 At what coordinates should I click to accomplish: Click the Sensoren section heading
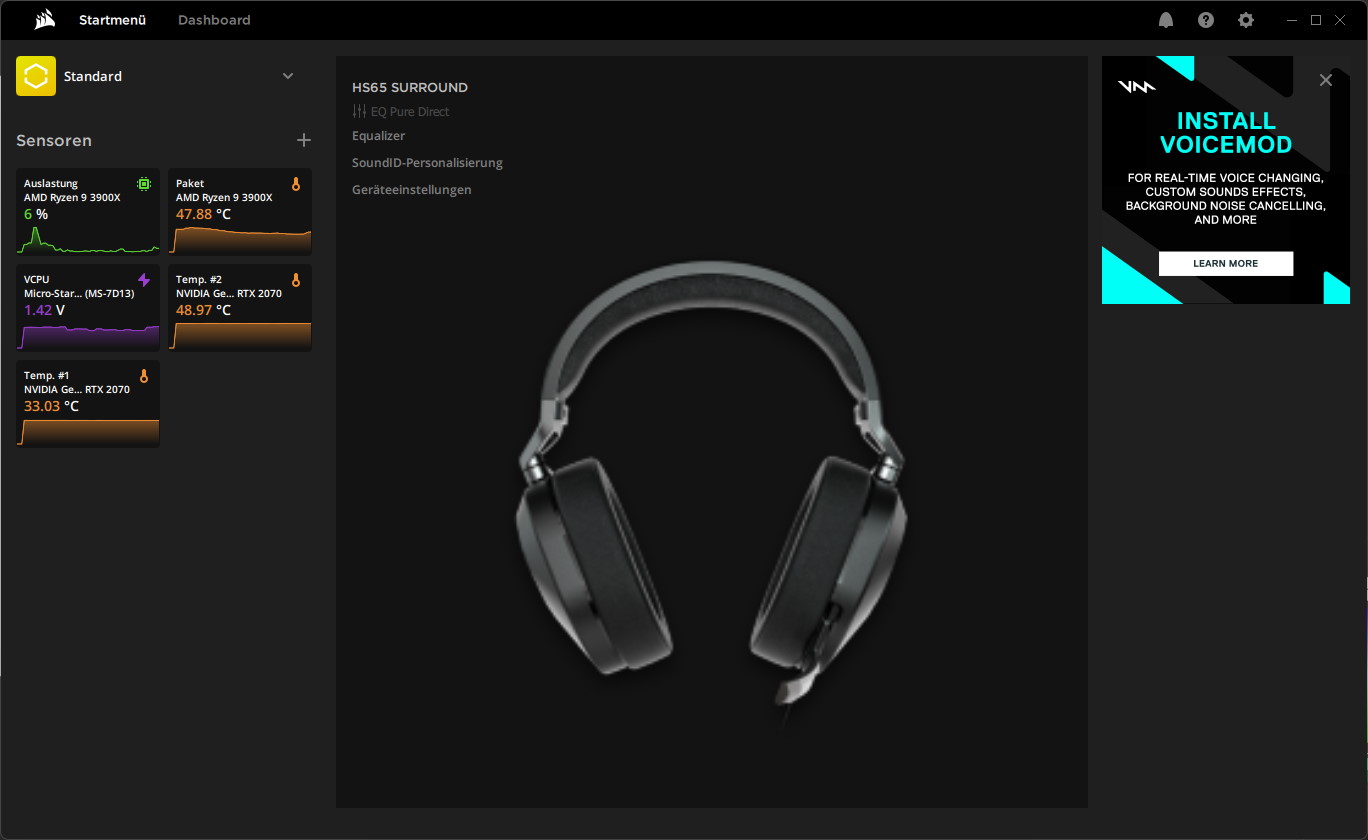54,141
